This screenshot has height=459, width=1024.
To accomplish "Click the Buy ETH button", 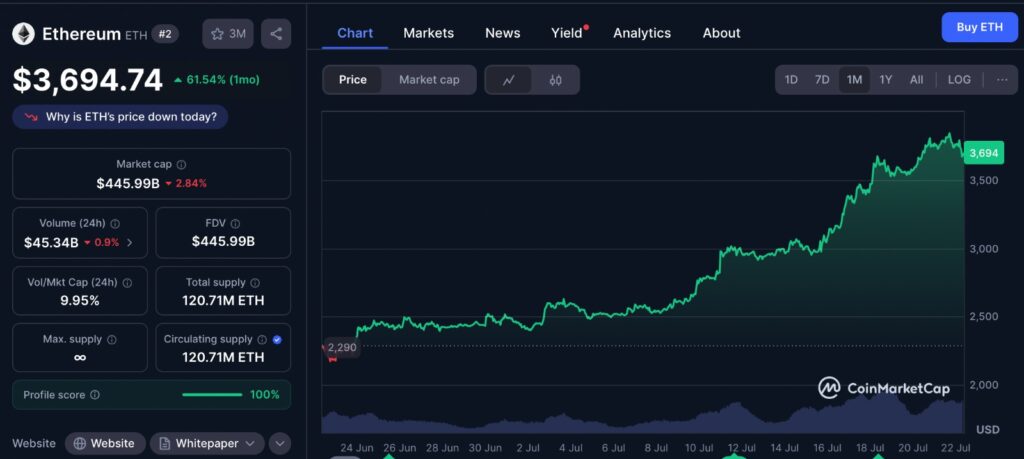I will coord(980,27).
